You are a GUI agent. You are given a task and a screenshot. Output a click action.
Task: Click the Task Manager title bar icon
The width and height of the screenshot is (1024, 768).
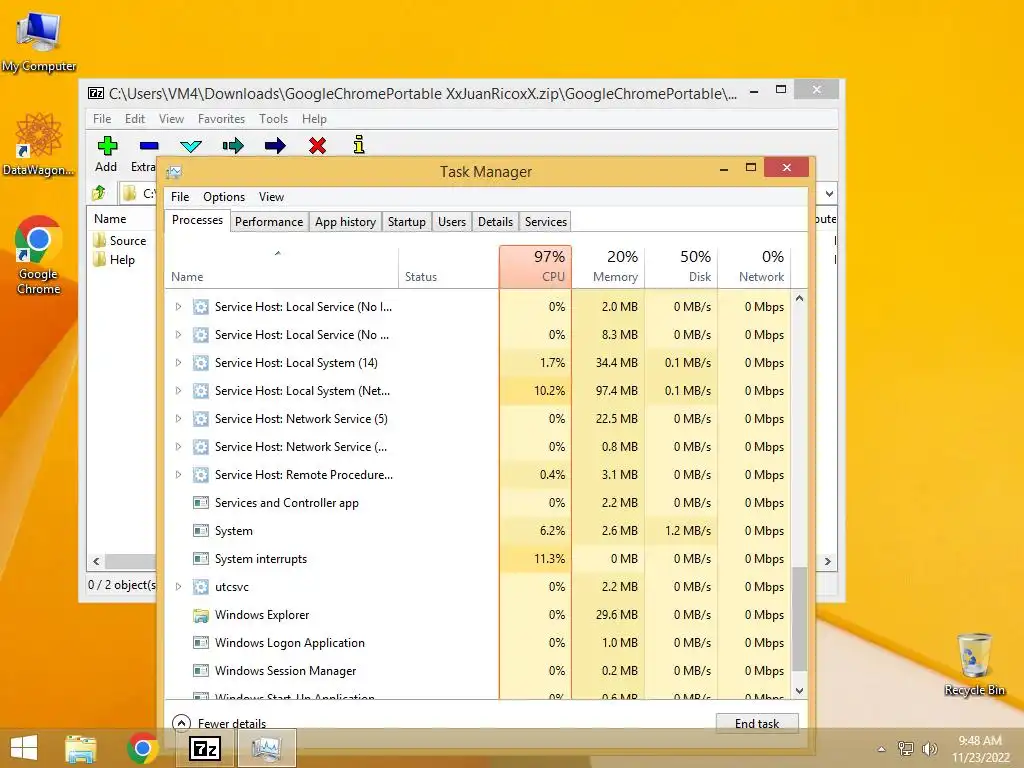[x=174, y=172]
